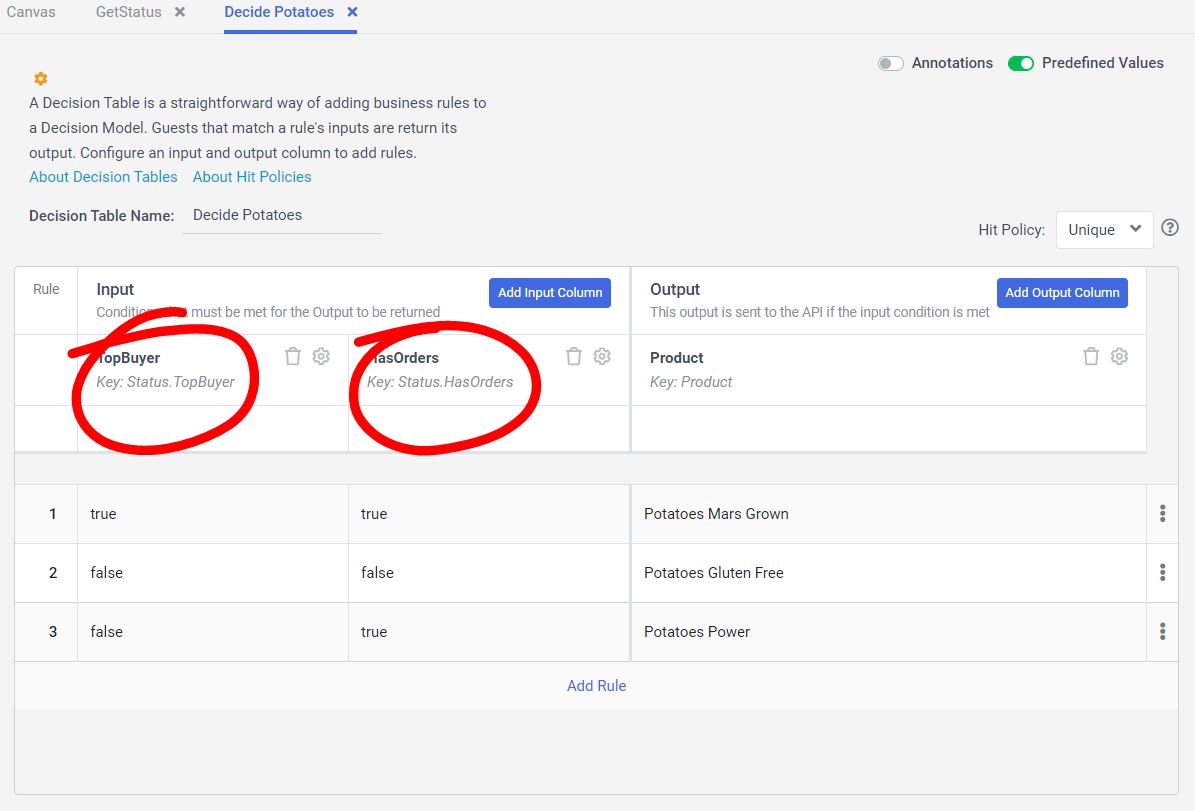Delete the Product output column
Image resolution: width=1195 pixels, height=811 pixels.
coord(1091,357)
